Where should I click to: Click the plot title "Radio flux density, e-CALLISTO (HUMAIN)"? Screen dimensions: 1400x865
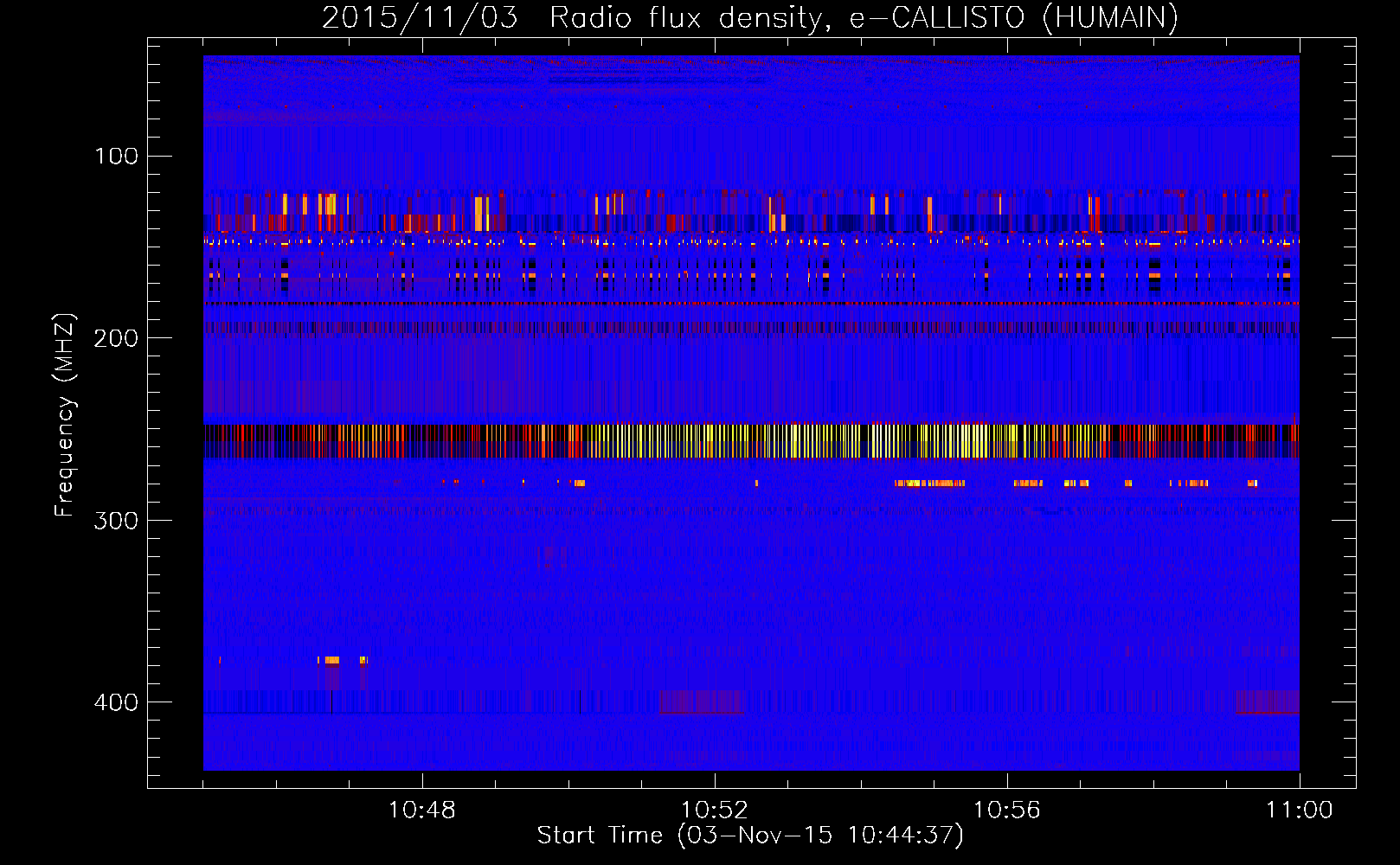[x=864, y=18]
